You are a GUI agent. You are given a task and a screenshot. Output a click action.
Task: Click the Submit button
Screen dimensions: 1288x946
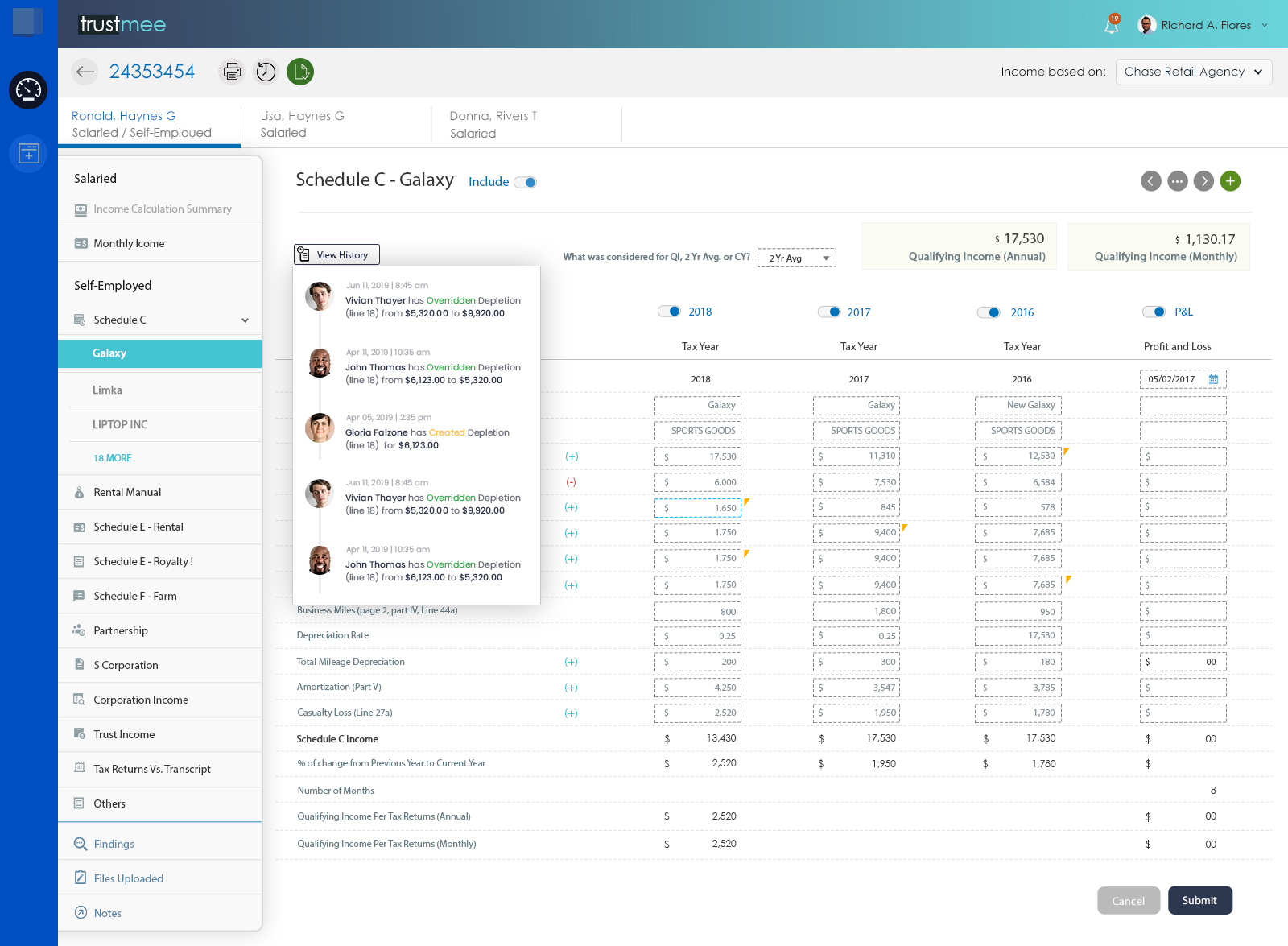(x=1199, y=900)
